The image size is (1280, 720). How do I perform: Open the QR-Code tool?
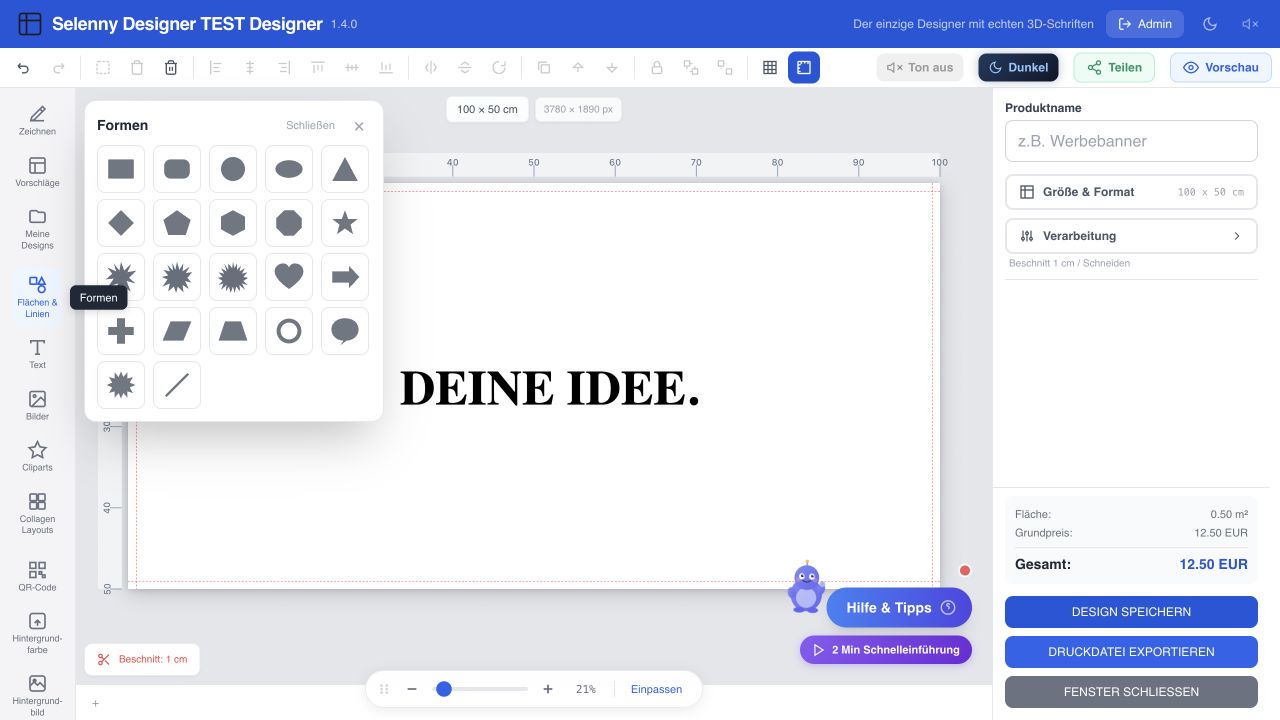37,576
